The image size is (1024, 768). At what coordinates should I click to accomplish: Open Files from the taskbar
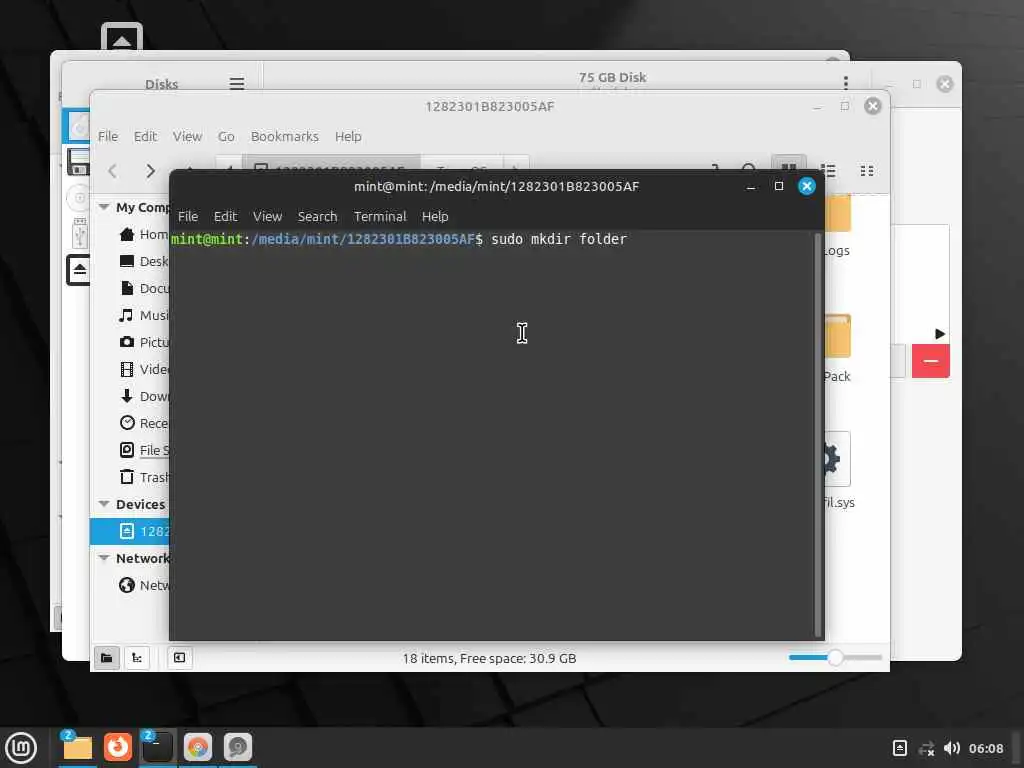coord(77,747)
